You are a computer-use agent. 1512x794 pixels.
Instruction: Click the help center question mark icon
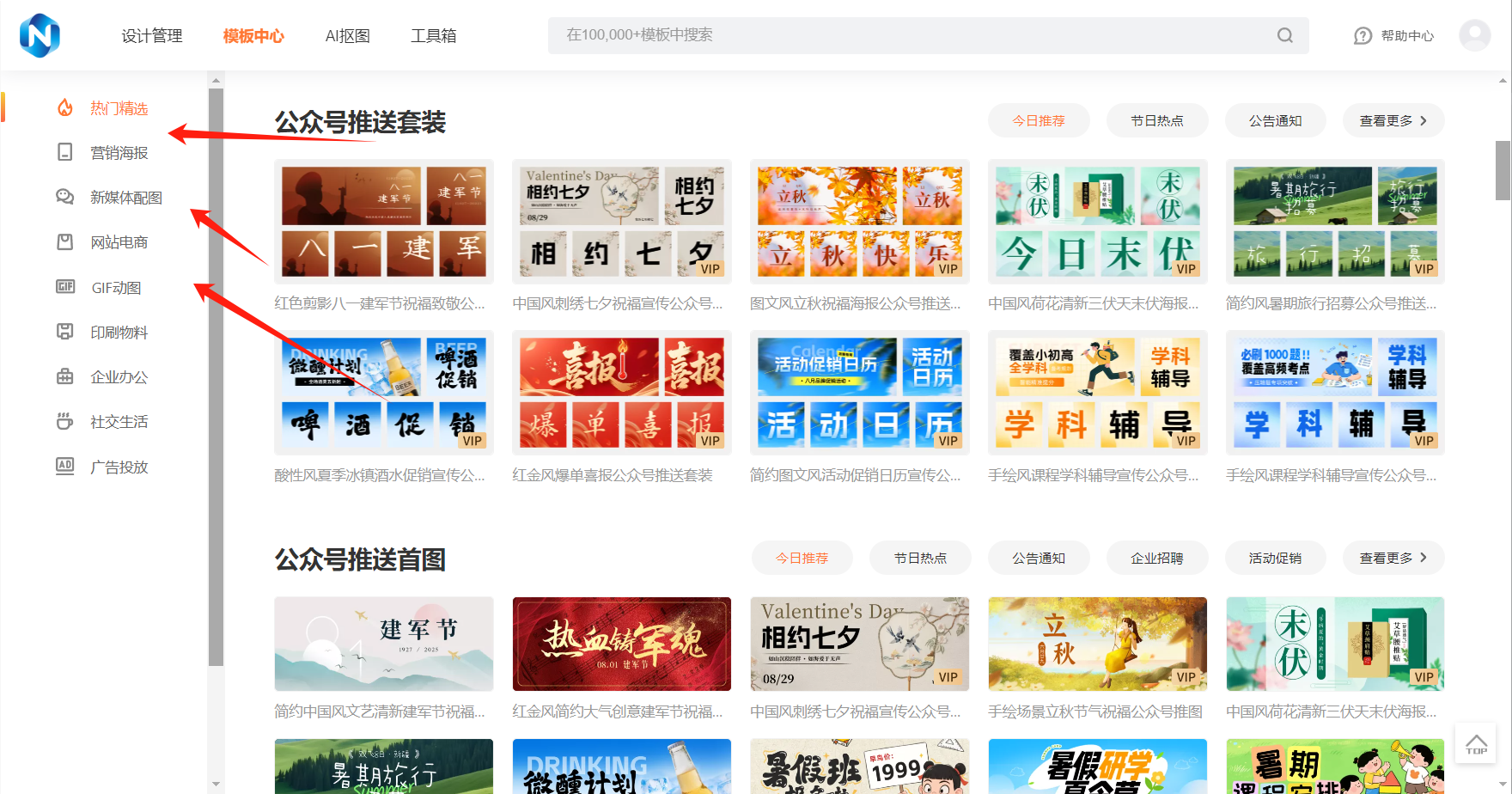pyautogui.click(x=1363, y=36)
